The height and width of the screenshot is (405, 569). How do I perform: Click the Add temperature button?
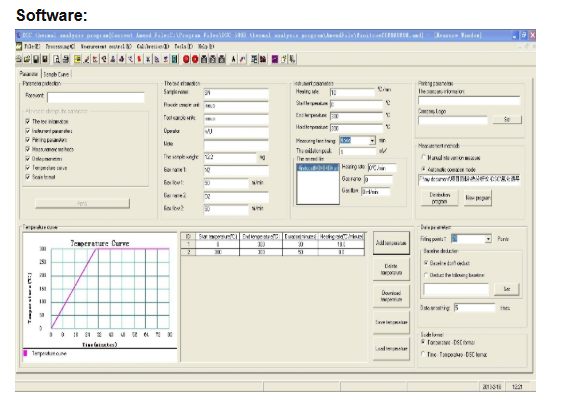[391, 243]
